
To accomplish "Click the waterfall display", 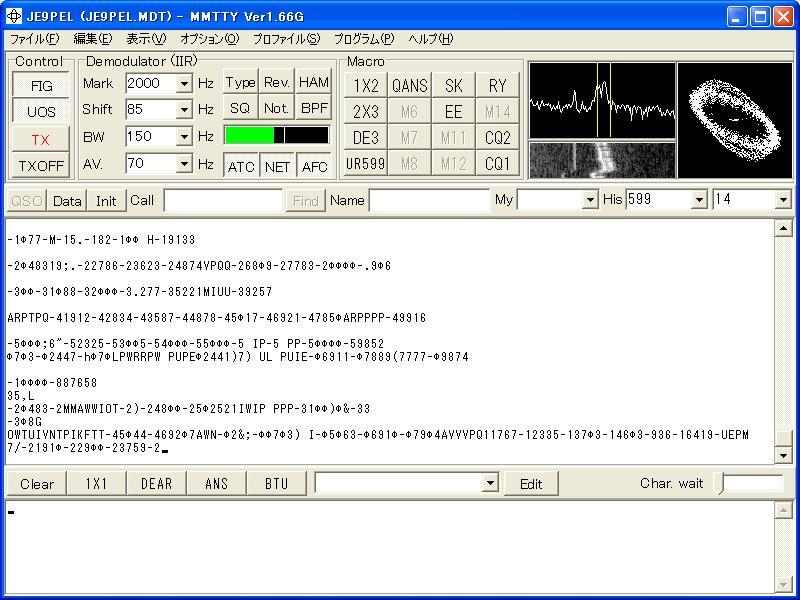I will pos(602,160).
